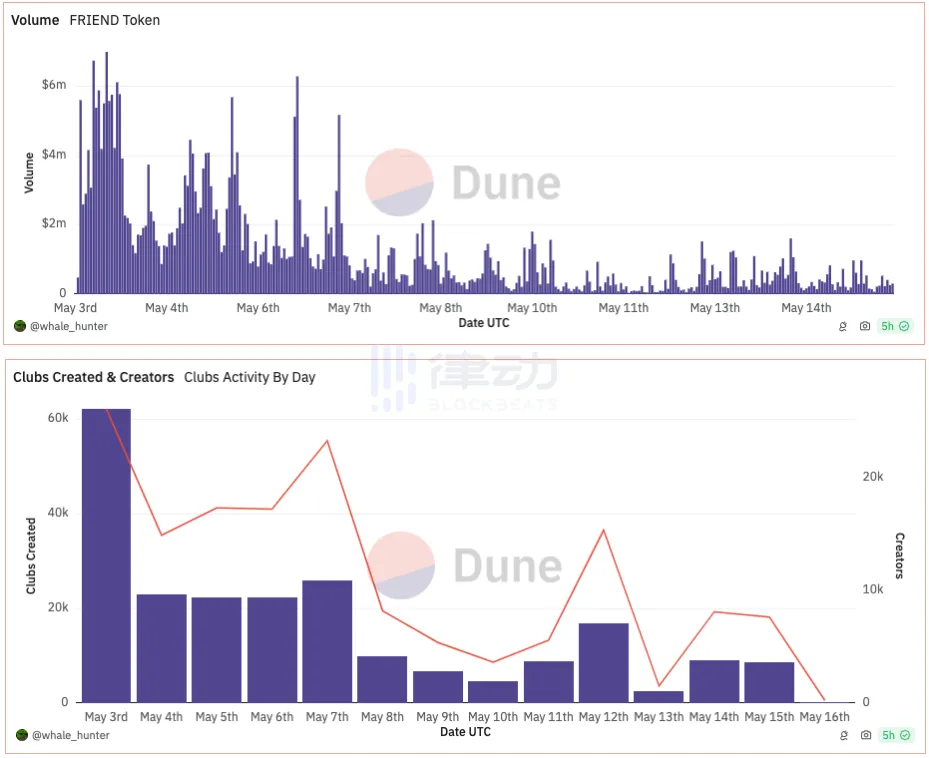Click the May 15th bar in Clubs chart

pyautogui.click(x=769, y=682)
